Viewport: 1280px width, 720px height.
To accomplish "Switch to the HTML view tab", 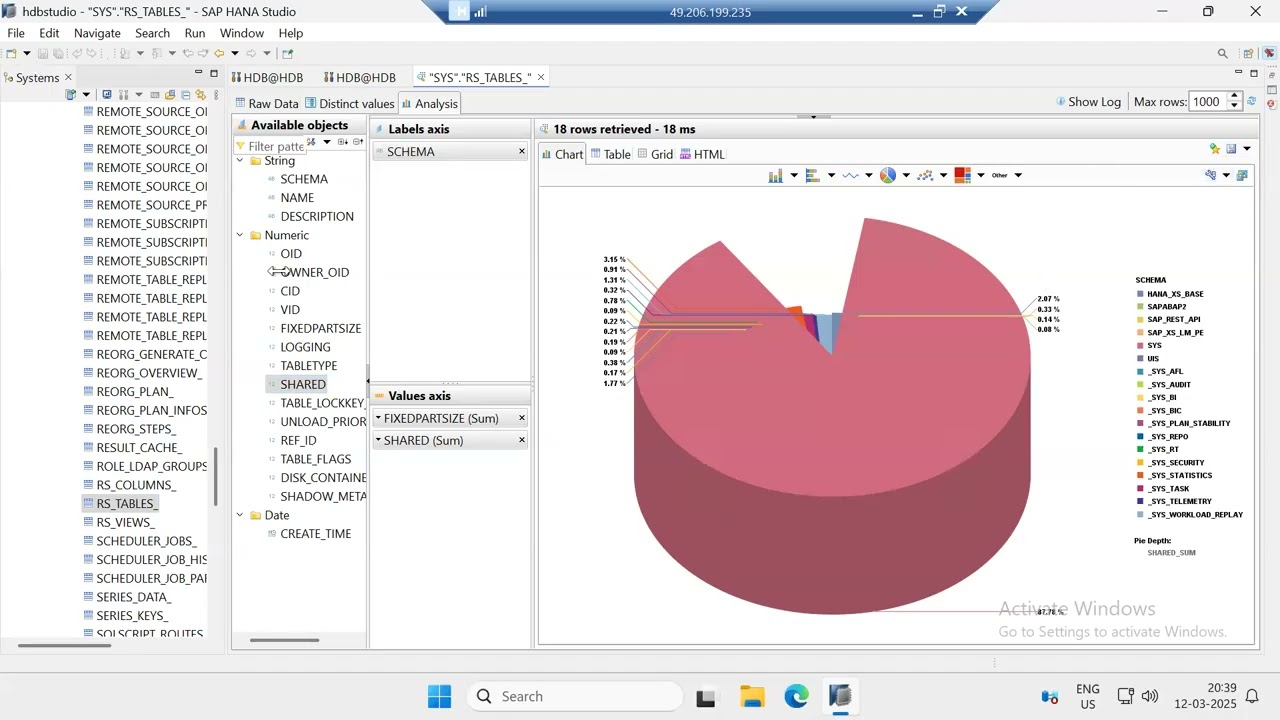I will (702, 154).
